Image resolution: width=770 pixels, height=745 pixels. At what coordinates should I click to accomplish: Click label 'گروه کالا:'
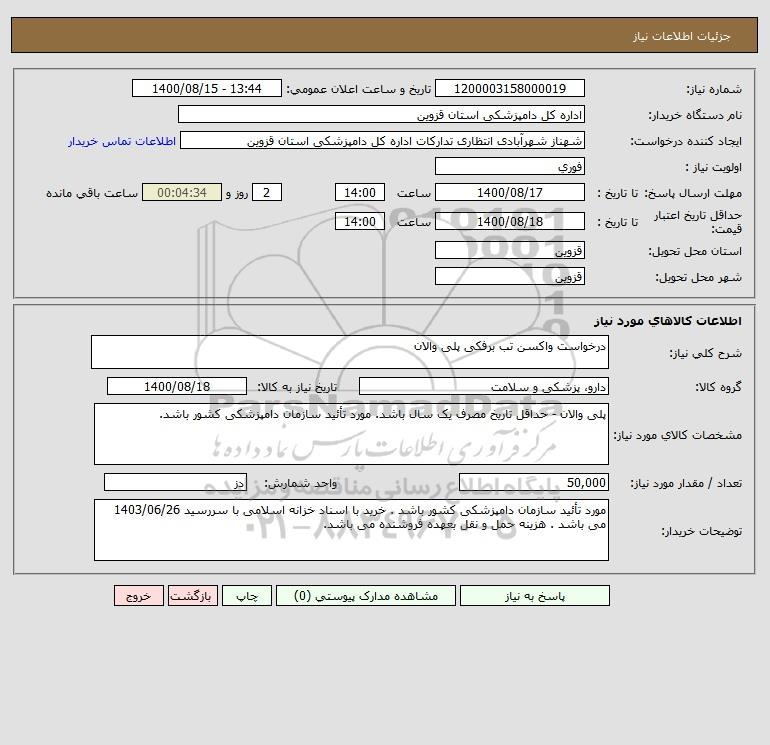tap(718, 387)
